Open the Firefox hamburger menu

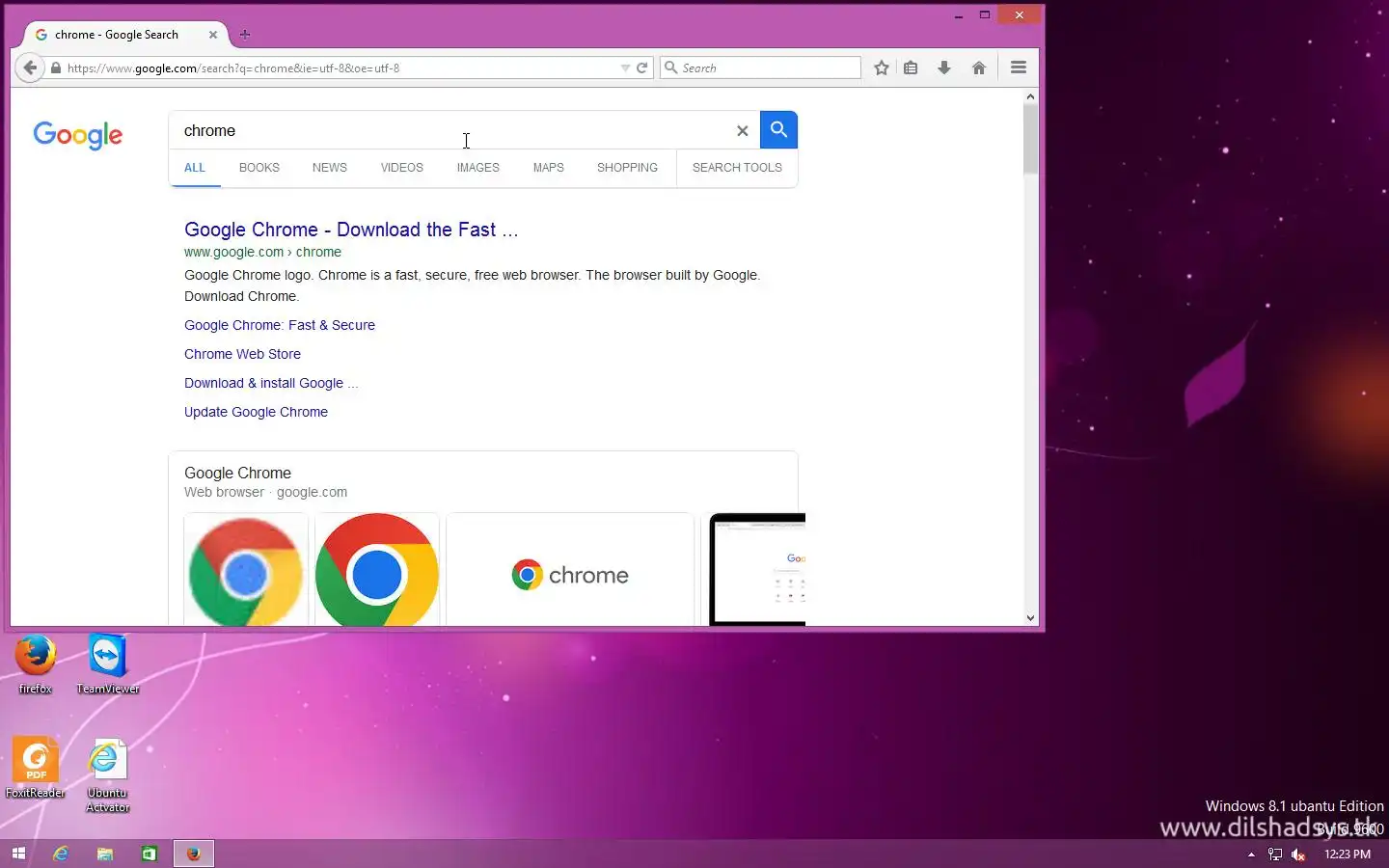[x=1019, y=68]
